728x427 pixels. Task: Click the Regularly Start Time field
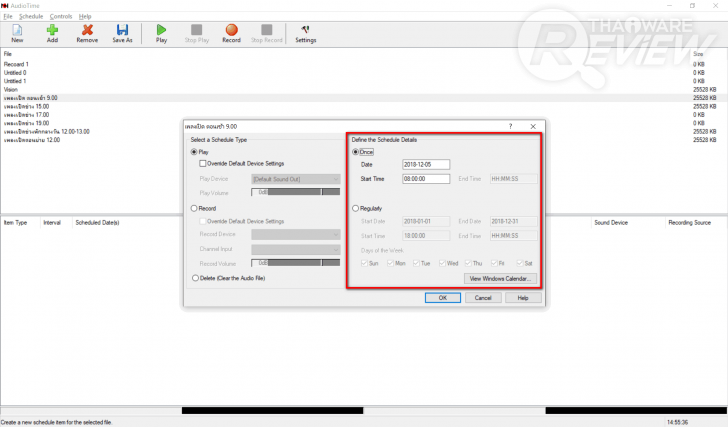(426, 236)
